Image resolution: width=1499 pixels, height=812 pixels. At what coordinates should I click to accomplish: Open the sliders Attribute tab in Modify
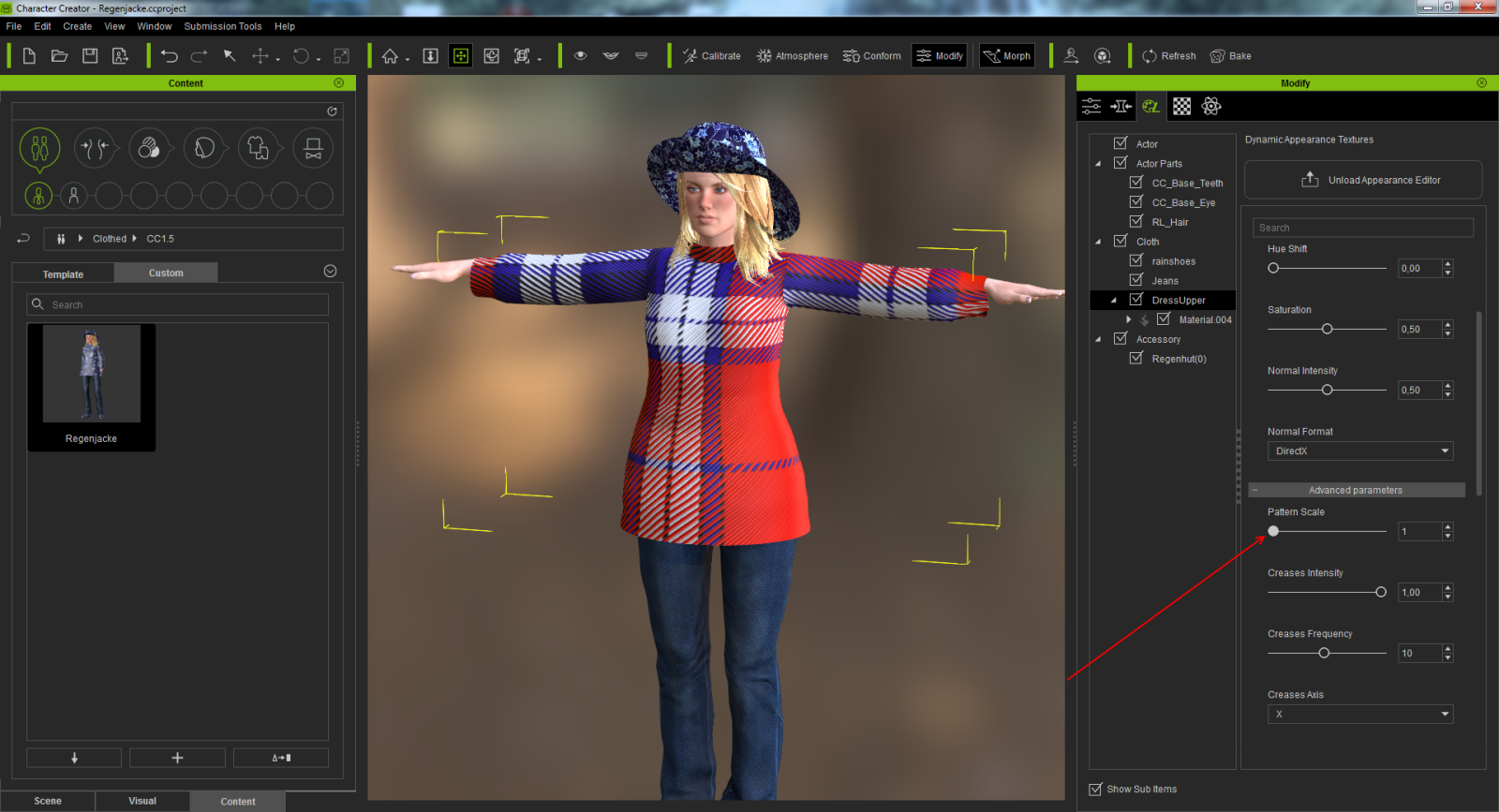pos(1091,106)
